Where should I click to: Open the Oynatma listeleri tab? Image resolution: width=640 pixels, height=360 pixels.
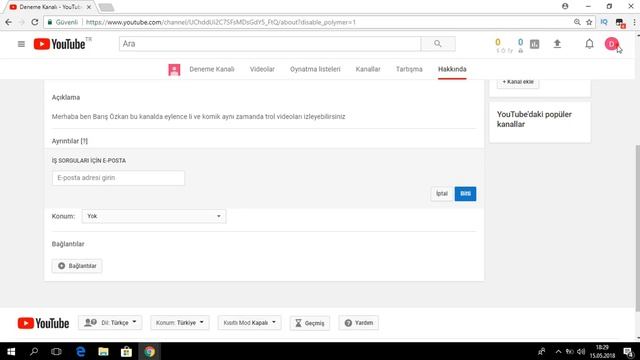[x=315, y=69]
